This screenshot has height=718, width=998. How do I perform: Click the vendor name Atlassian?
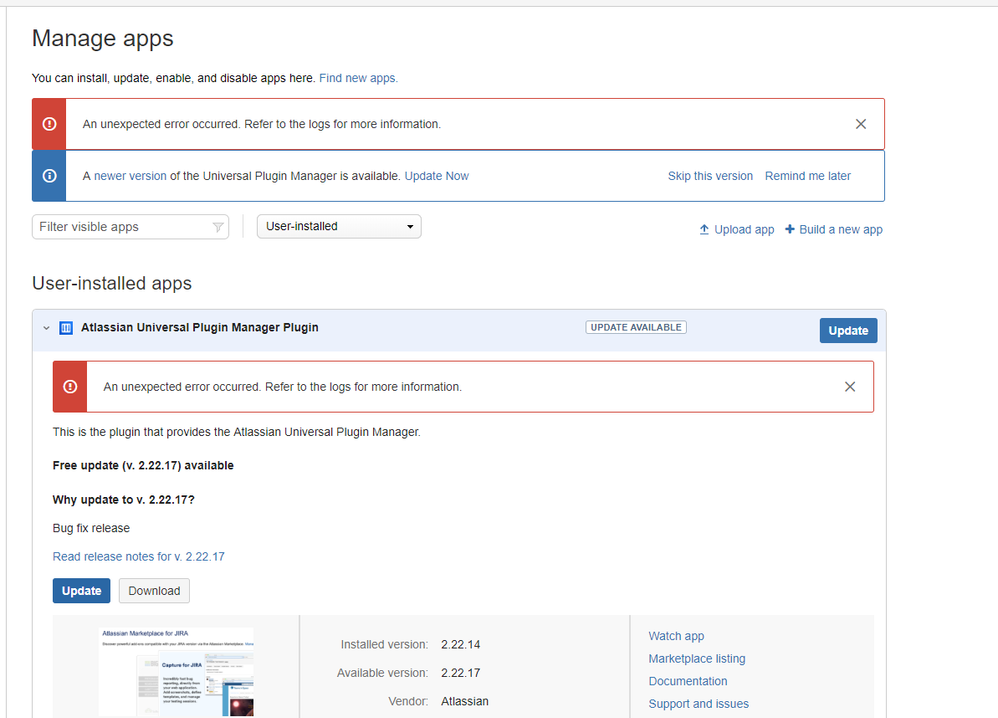pyautogui.click(x=465, y=701)
